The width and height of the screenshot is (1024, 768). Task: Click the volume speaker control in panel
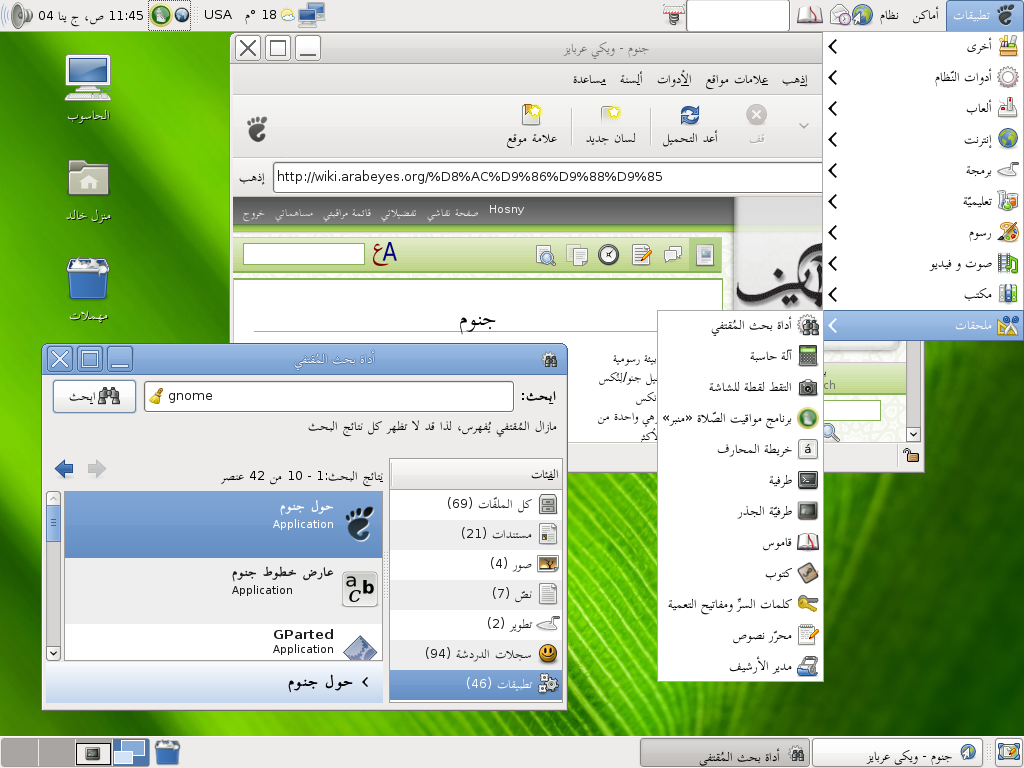21,15
